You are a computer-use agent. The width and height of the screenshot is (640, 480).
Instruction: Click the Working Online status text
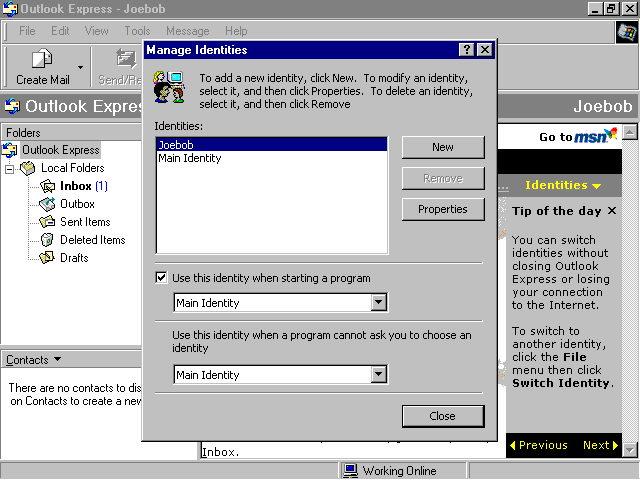pos(399,471)
